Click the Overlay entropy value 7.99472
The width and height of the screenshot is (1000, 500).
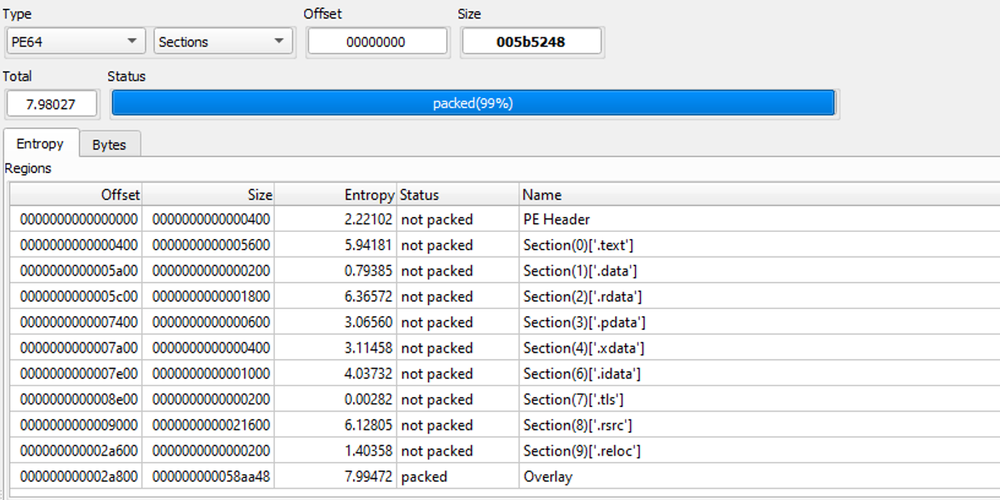pos(368,477)
